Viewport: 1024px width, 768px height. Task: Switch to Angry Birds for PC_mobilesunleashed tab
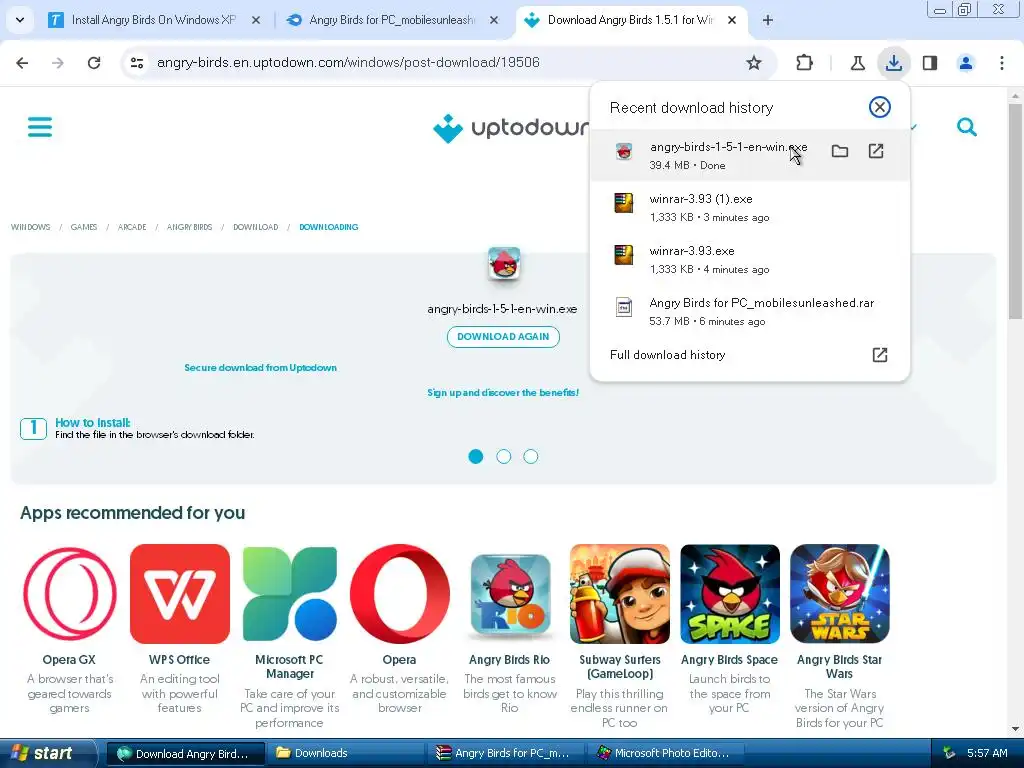pyautogui.click(x=394, y=20)
